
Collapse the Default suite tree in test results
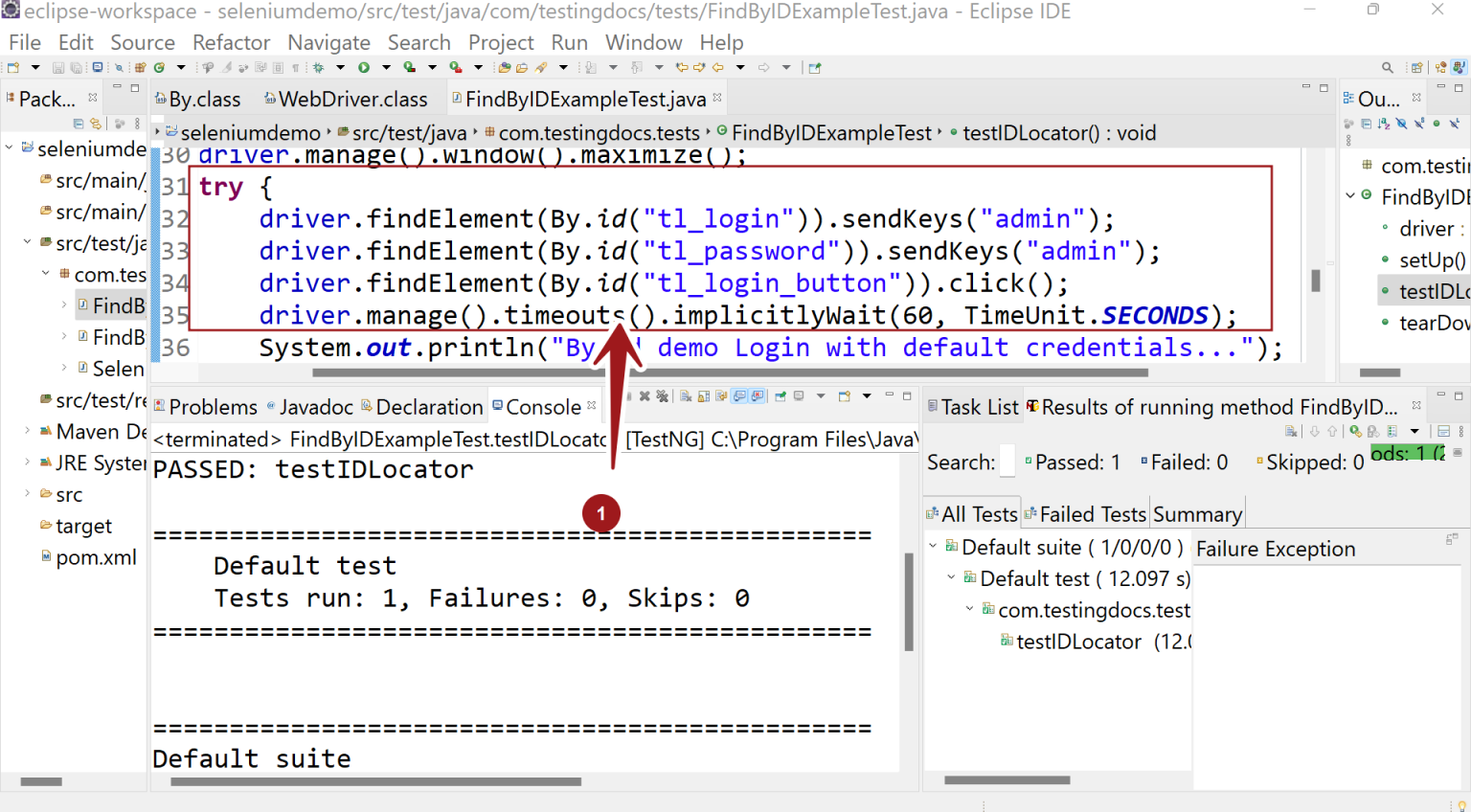(x=933, y=547)
